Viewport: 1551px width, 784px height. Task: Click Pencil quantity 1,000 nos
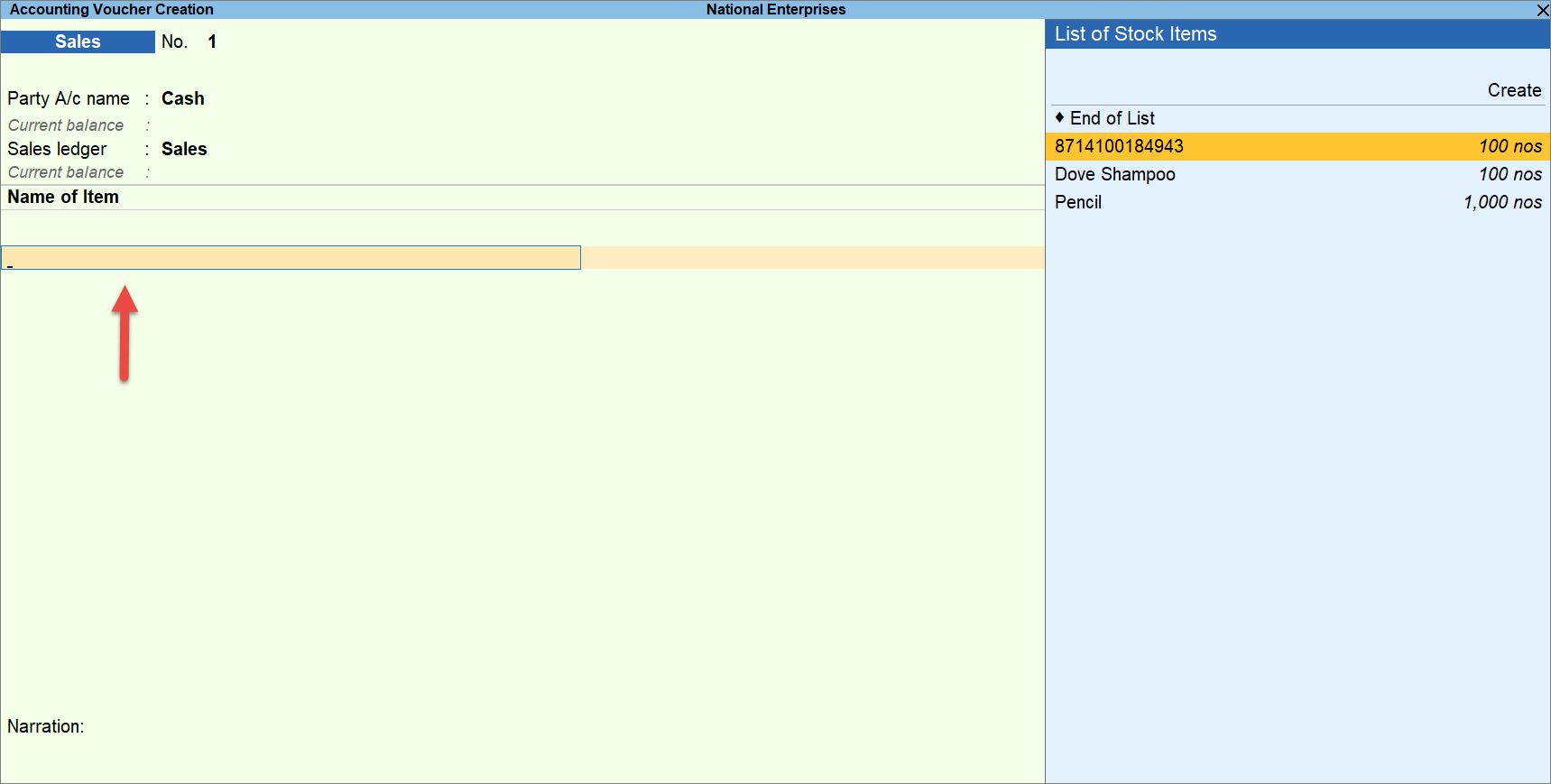click(1502, 202)
